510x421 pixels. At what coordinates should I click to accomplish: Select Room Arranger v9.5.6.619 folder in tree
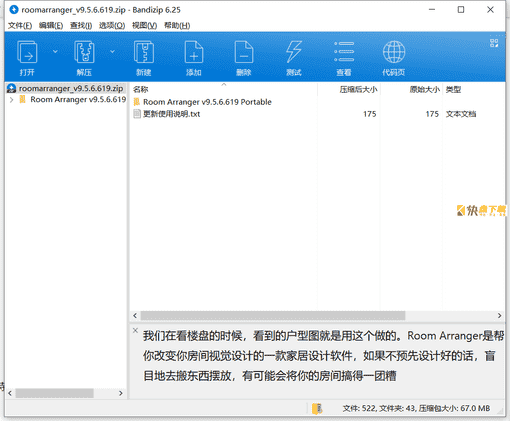[x=78, y=99]
